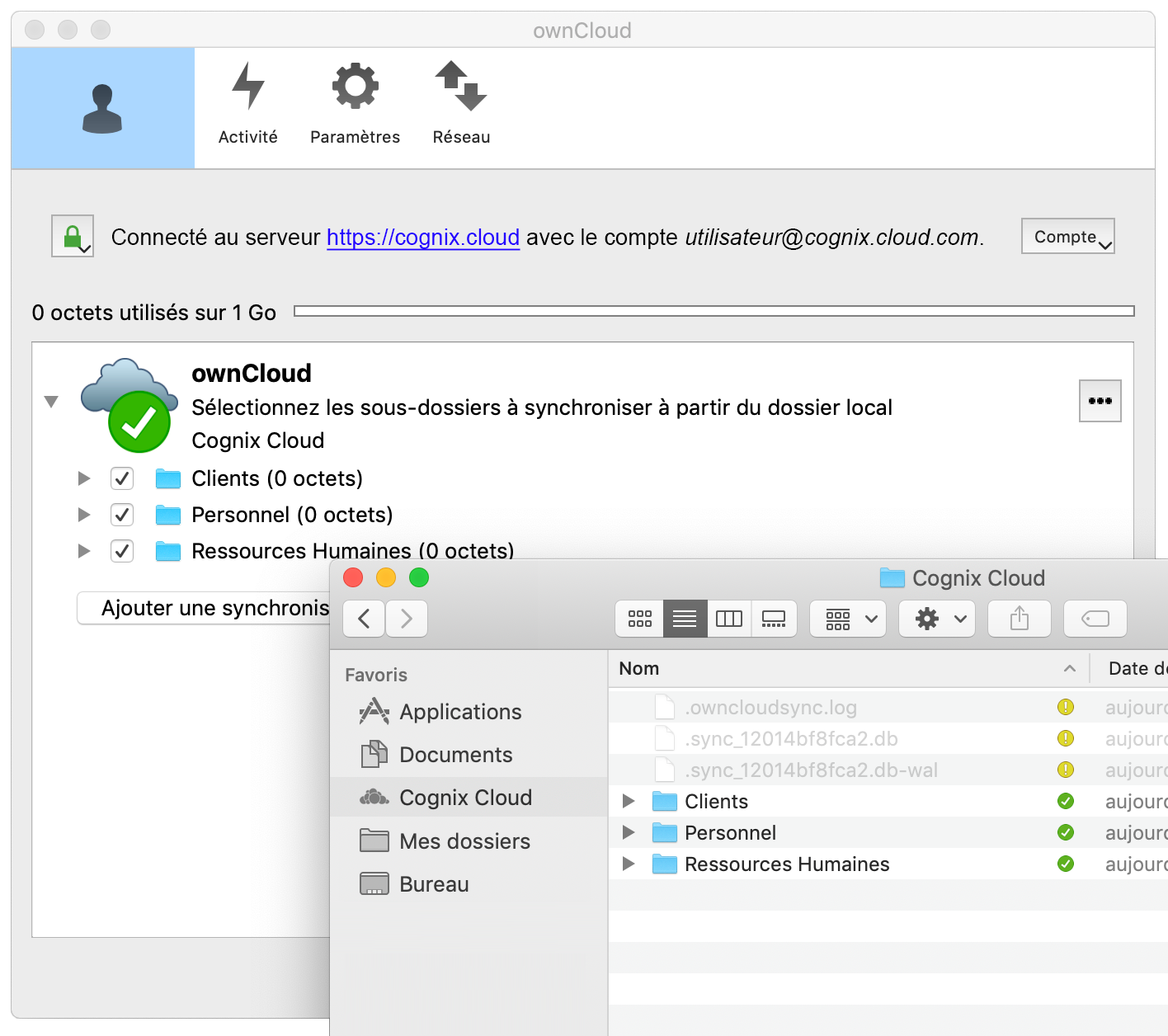Uncheck the Ressources Humaines sync checkbox
This screenshot has width=1168, height=1036.
[122, 551]
